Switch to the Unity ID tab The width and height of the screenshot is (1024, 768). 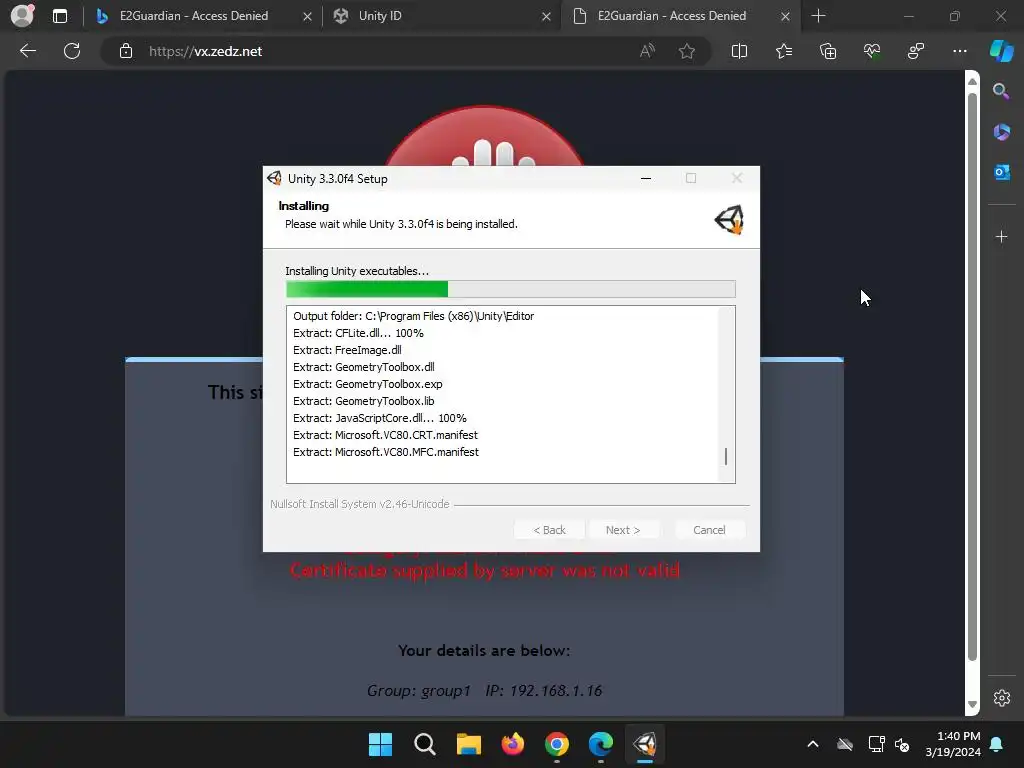coord(380,16)
